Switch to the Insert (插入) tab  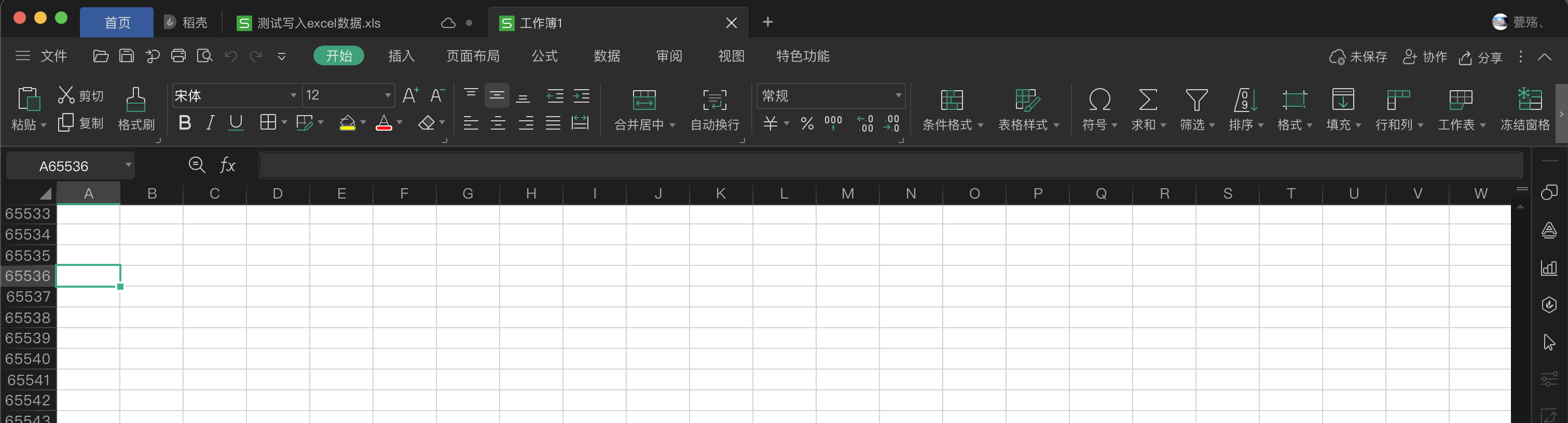coord(401,57)
